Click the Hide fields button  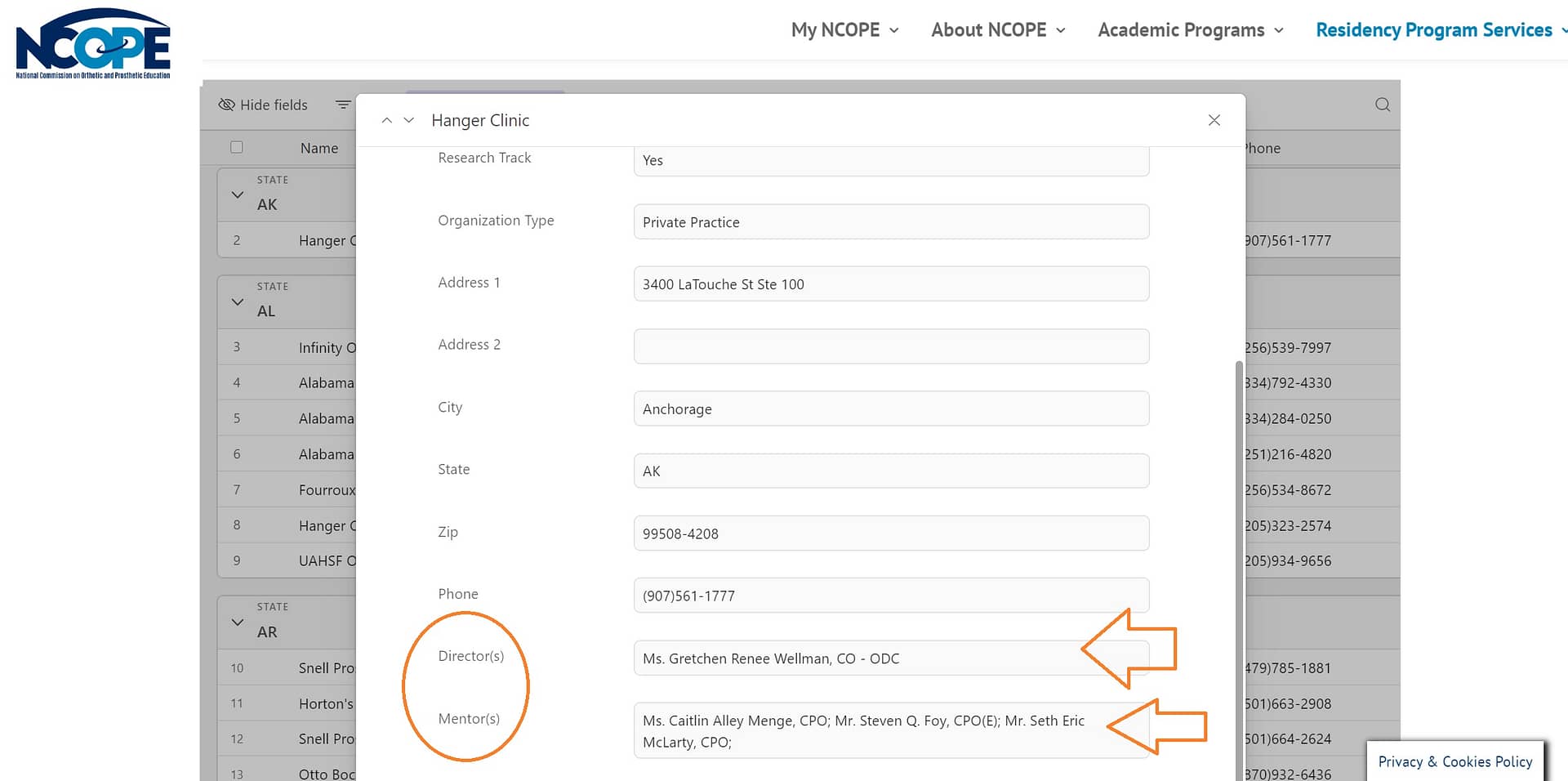[x=263, y=105]
